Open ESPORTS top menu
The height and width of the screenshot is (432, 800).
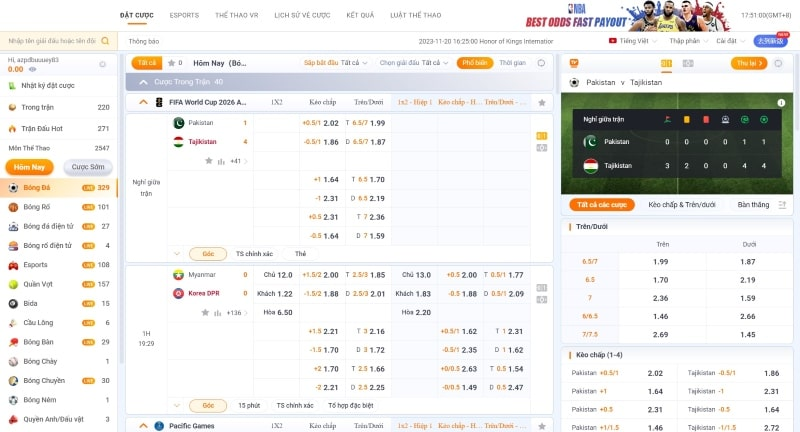pos(184,15)
